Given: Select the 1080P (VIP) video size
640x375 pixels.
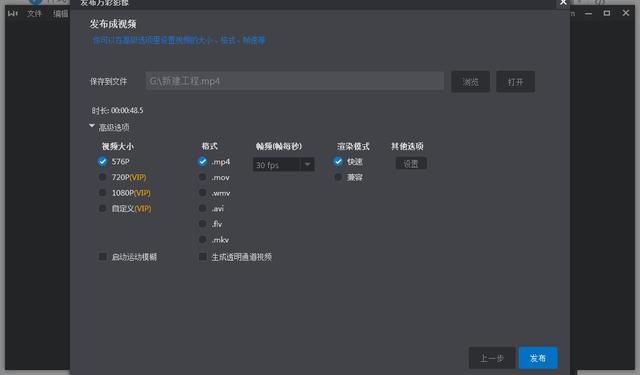Looking at the screenshot, I should (102, 193).
